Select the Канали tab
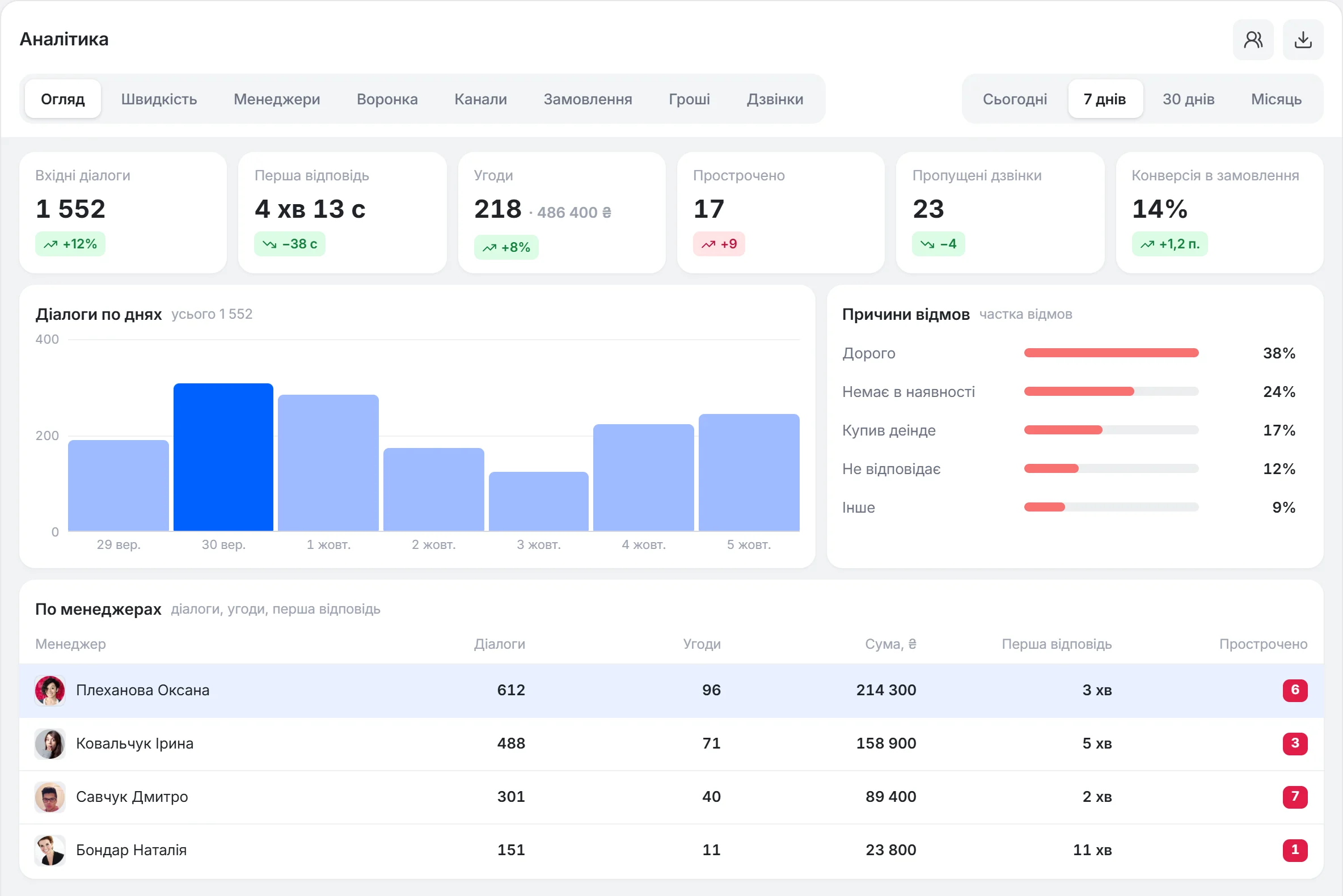 coord(480,99)
